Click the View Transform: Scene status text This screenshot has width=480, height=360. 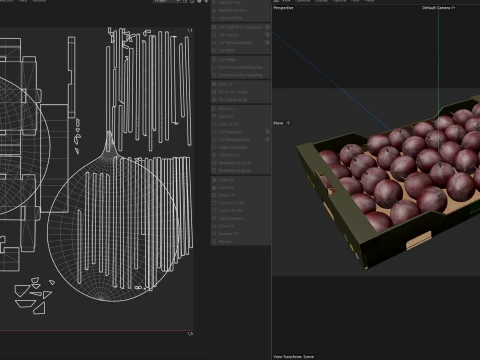point(294,356)
